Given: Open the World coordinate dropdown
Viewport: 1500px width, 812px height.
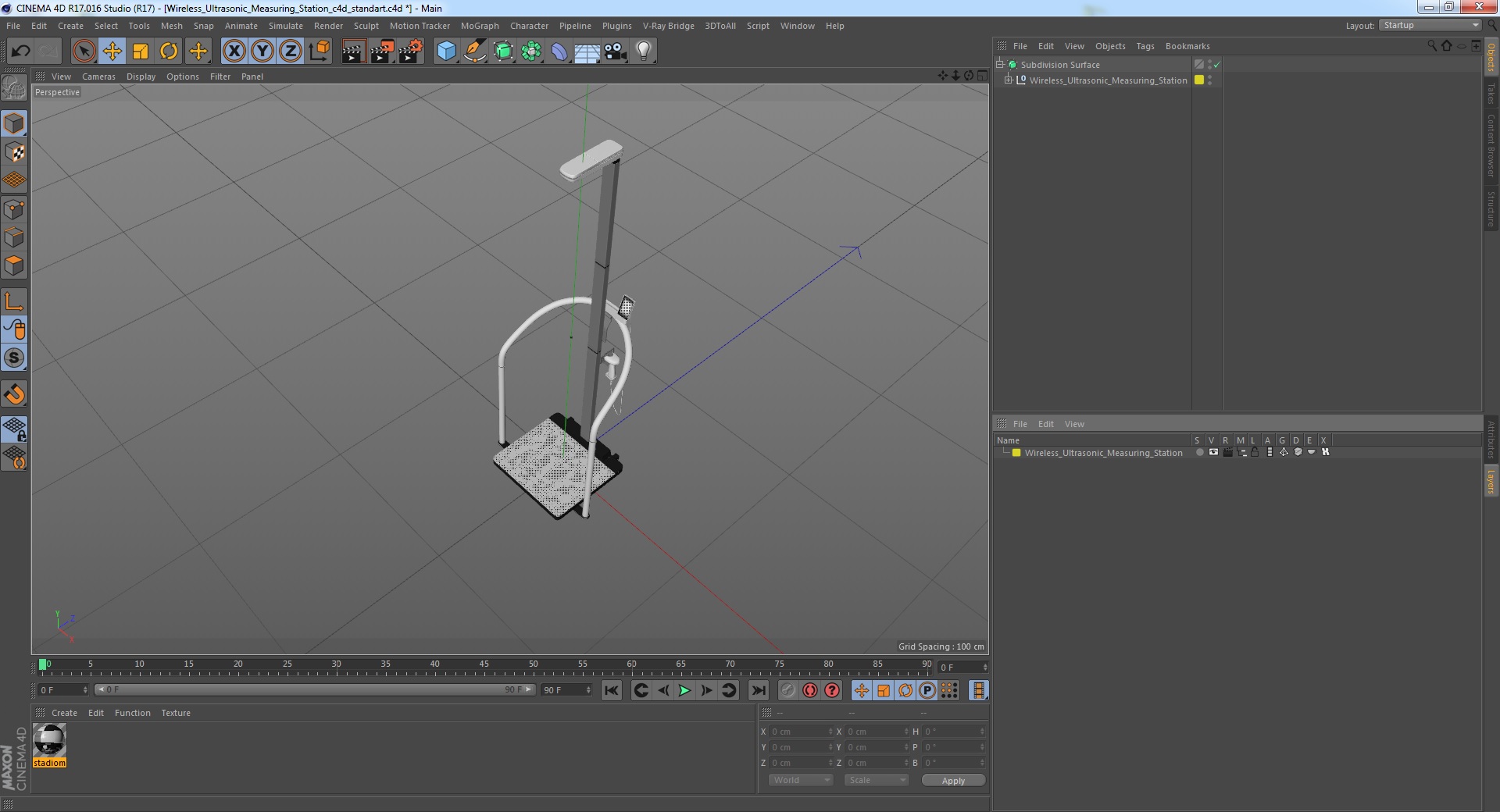Looking at the screenshot, I should [801, 780].
